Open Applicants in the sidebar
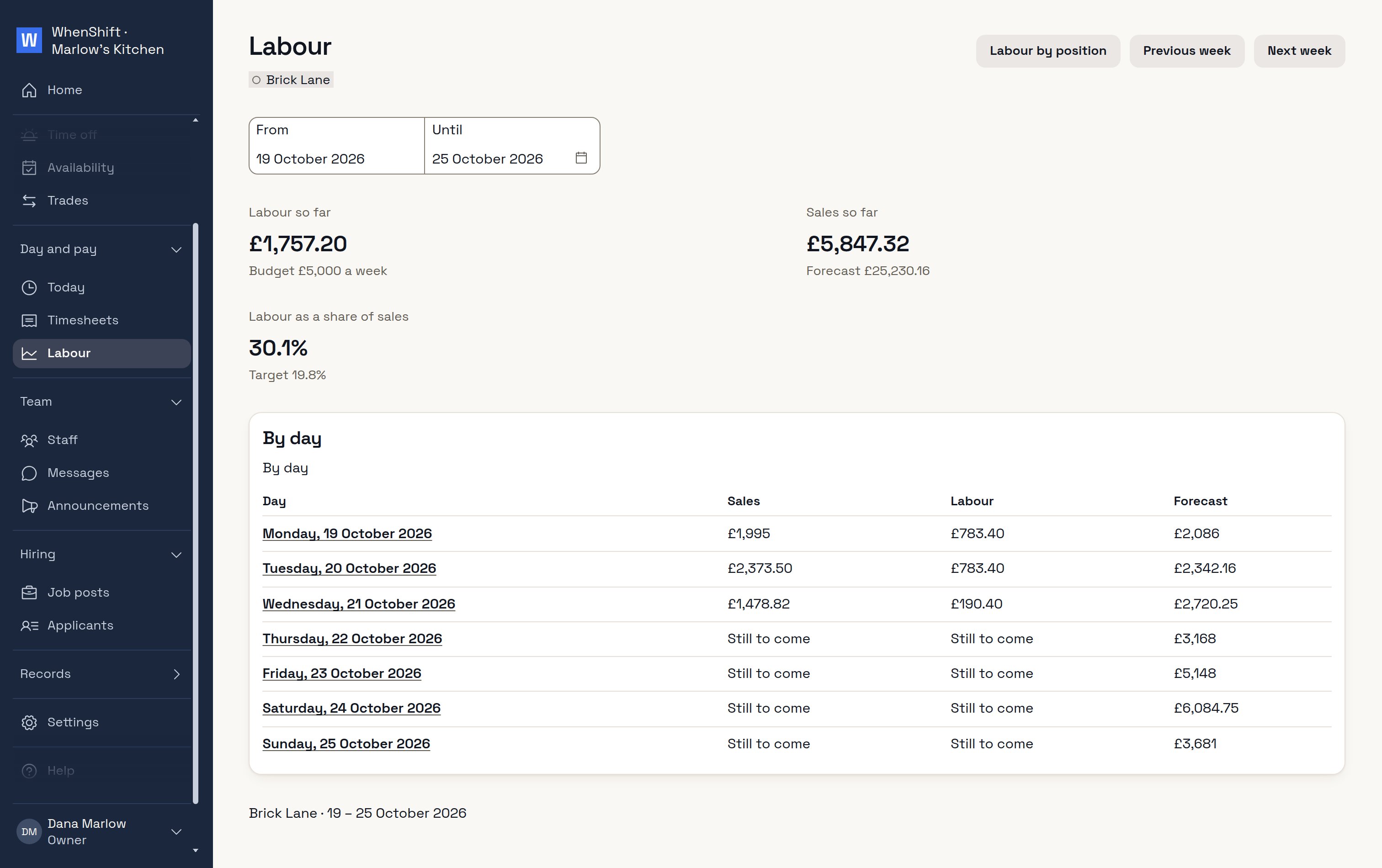 (x=101, y=625)
